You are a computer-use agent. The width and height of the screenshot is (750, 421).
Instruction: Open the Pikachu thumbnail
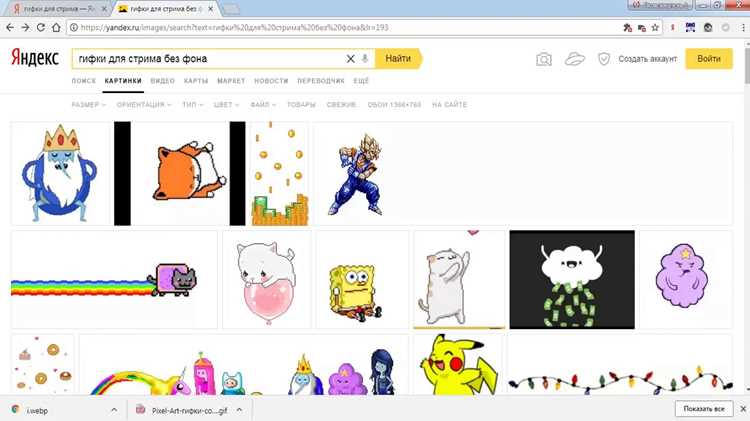point(458,365)
